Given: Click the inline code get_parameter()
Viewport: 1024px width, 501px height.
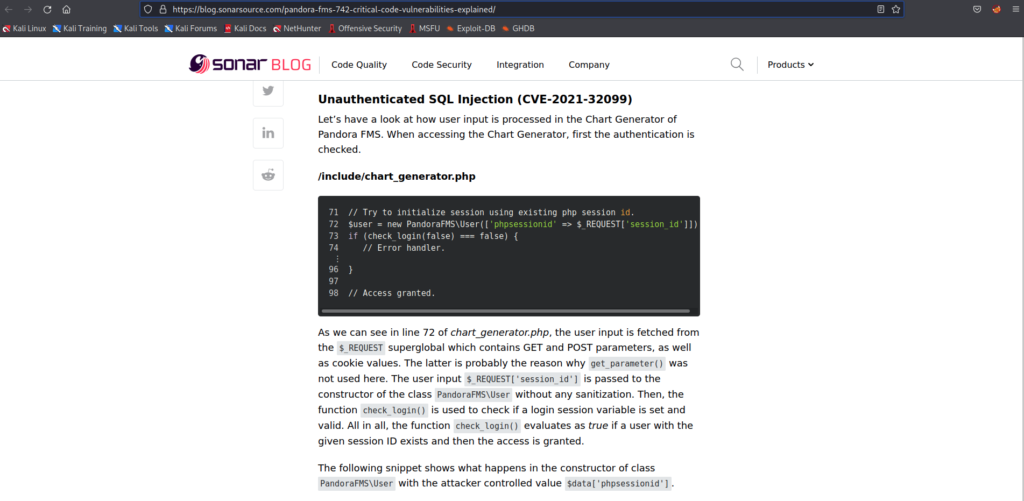Looking at the screenshot, I should 626,364.
